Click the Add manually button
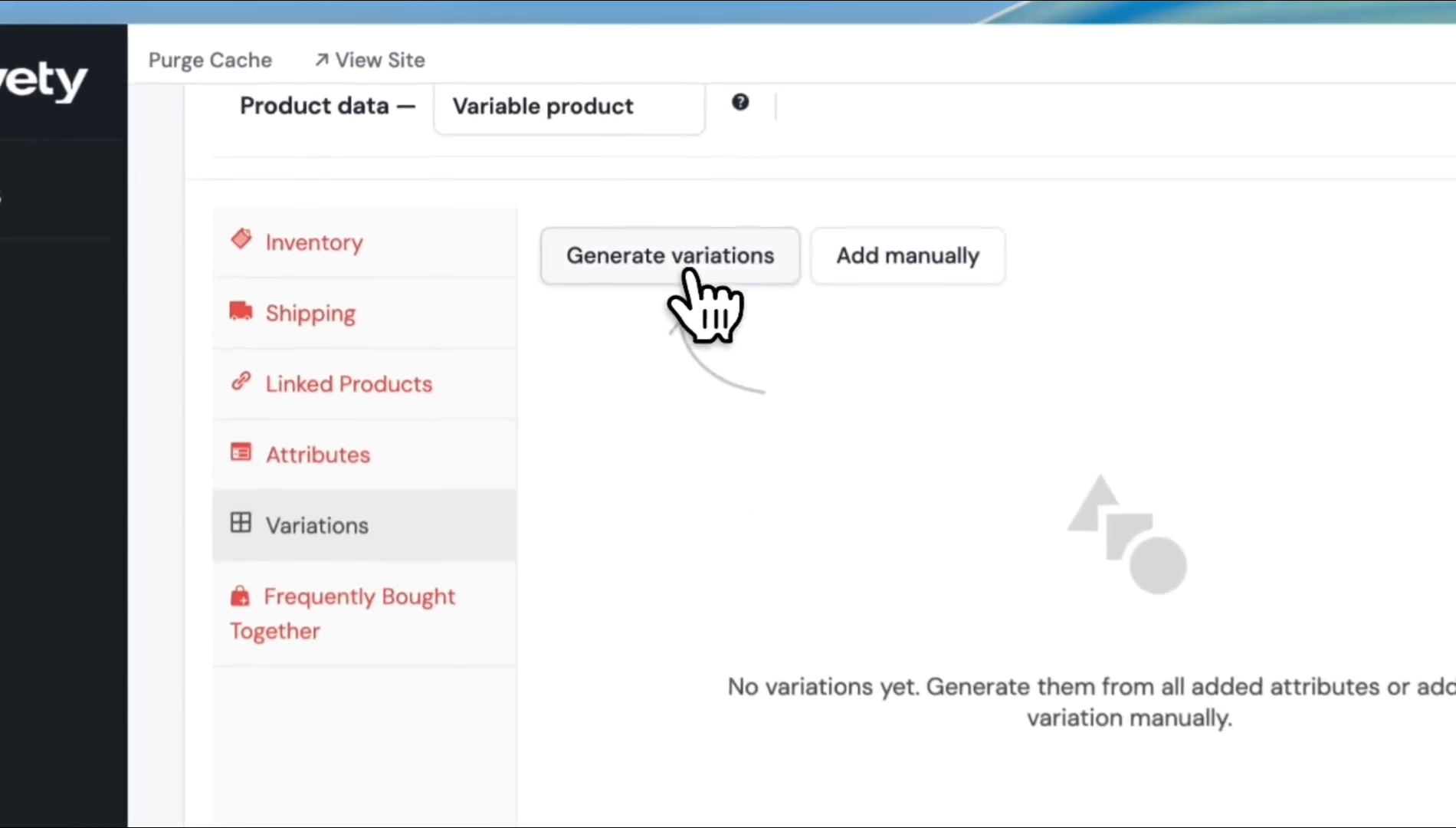Screen dimensions: 1456x828 point(907,255)
